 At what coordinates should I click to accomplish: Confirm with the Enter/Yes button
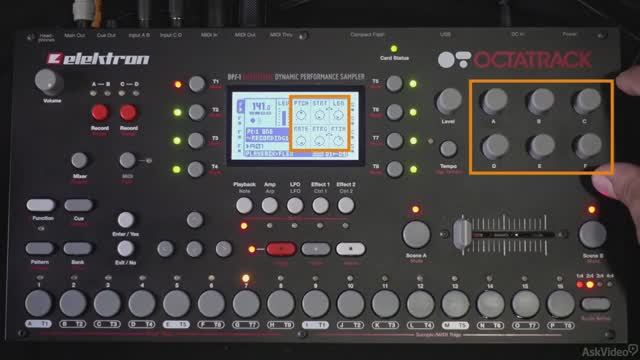pyautogui.click(x=126, y=220)
